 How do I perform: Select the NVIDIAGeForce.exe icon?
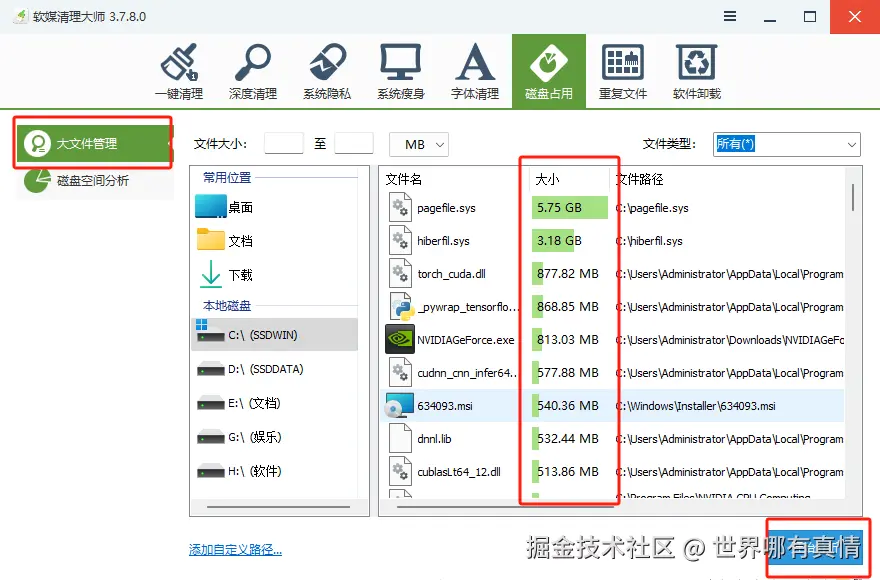pos(400,339)
